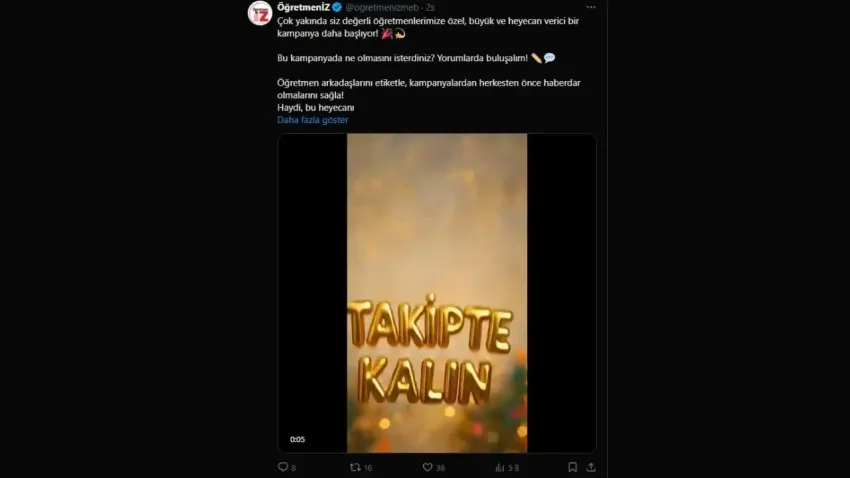Like the tweet with the heart icon
The height and width of the screenshot is (478, 850).
pyautogui.click(x=427, y=467)
